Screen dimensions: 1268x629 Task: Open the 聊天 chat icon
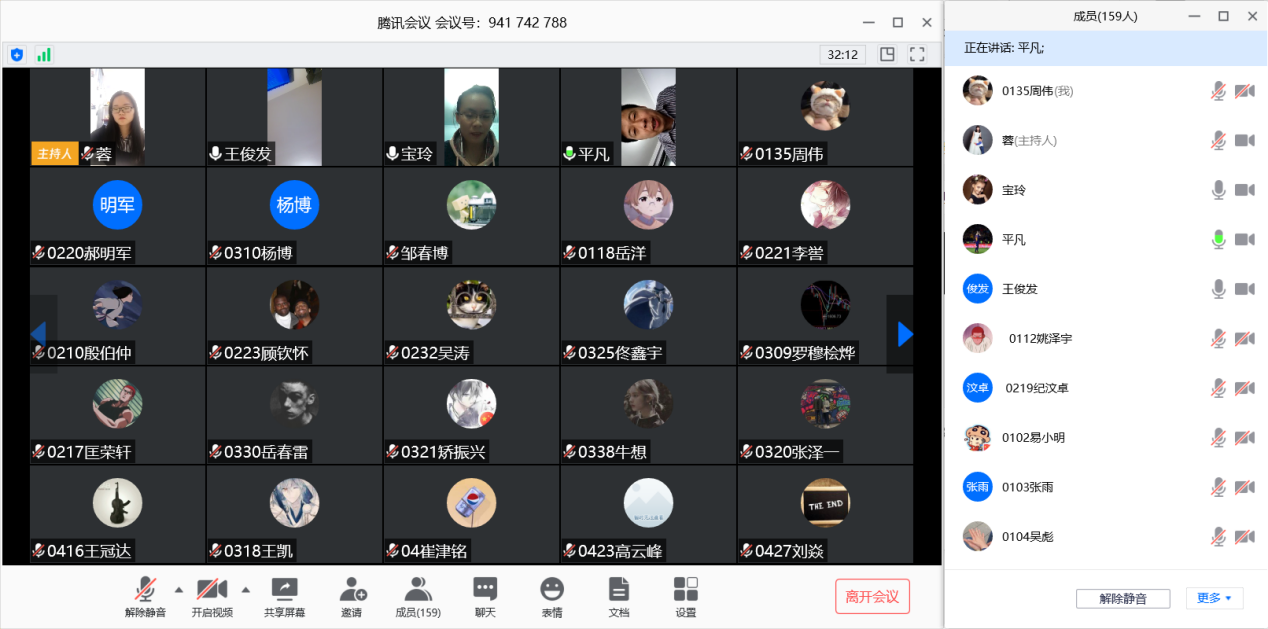[x=485, y=589]
